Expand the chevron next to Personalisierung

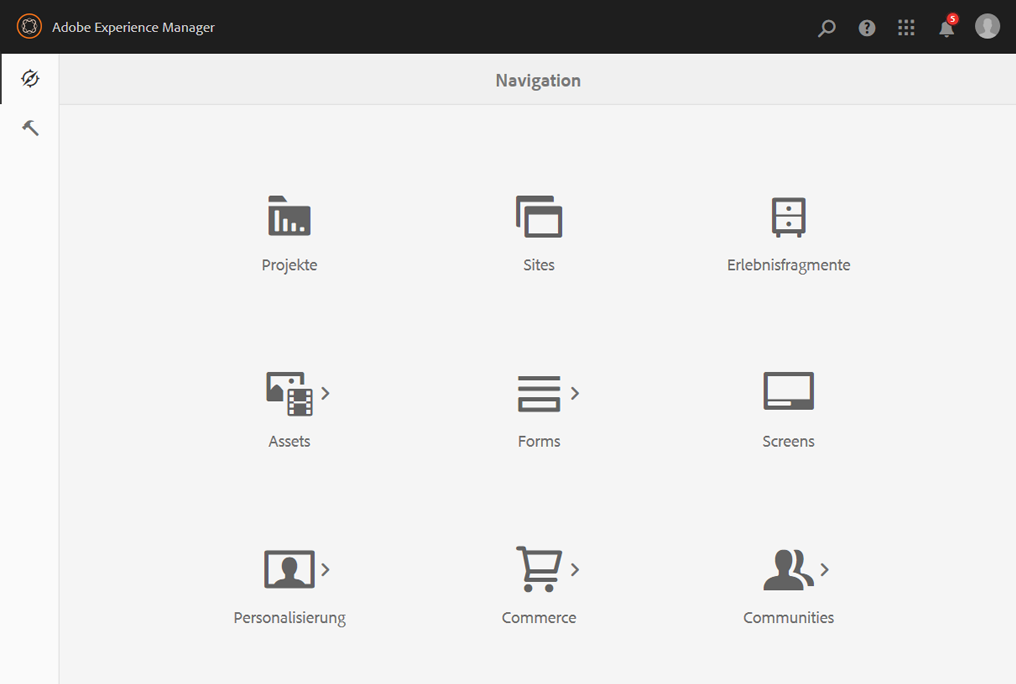(x=325, y=569)
